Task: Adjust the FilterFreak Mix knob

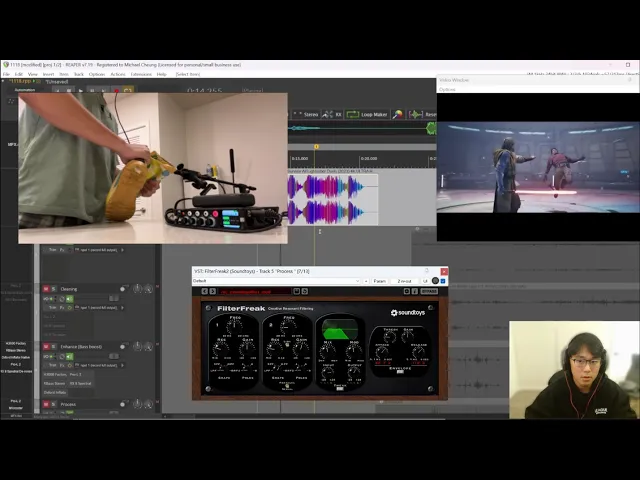Action: [x=328, y=350]
